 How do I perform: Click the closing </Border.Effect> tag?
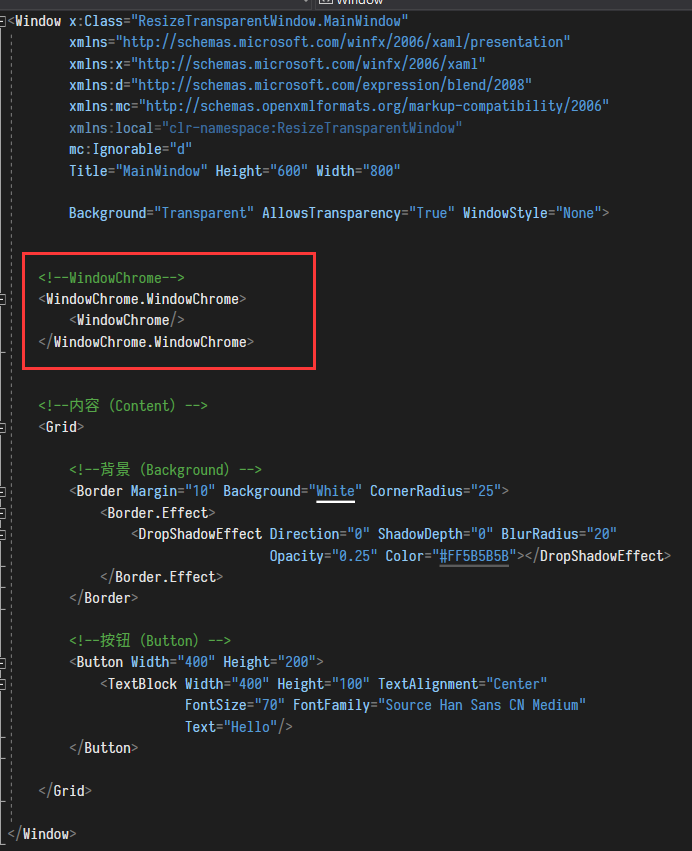point(161,577)
